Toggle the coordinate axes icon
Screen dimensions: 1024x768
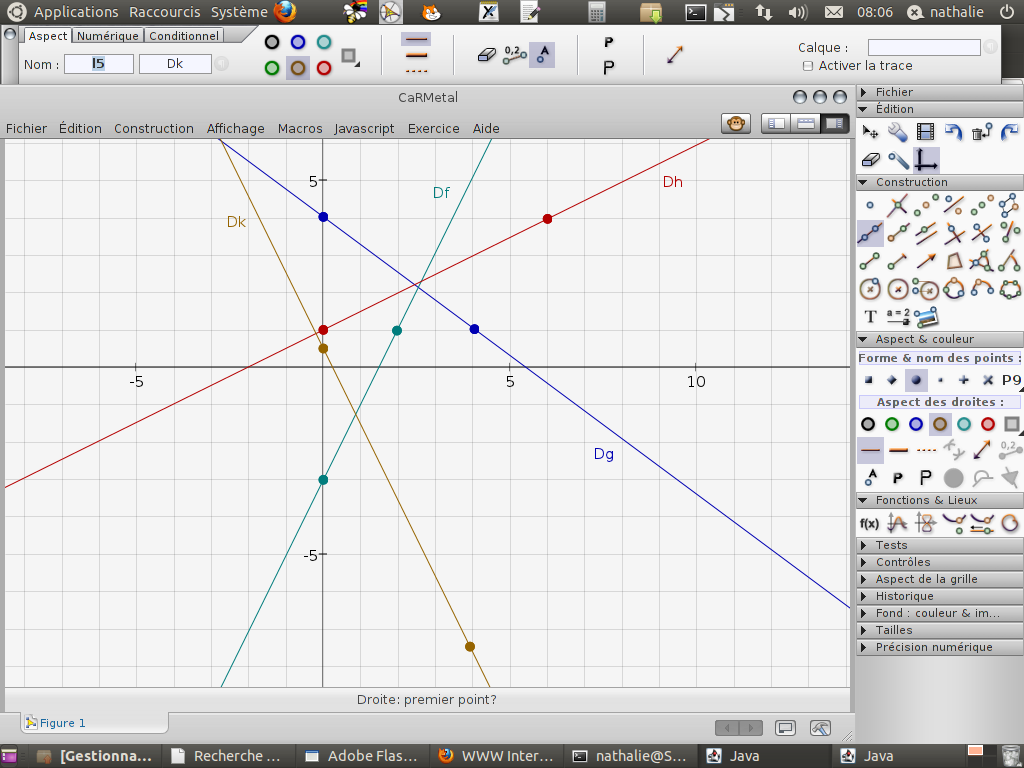coord(925,159)
